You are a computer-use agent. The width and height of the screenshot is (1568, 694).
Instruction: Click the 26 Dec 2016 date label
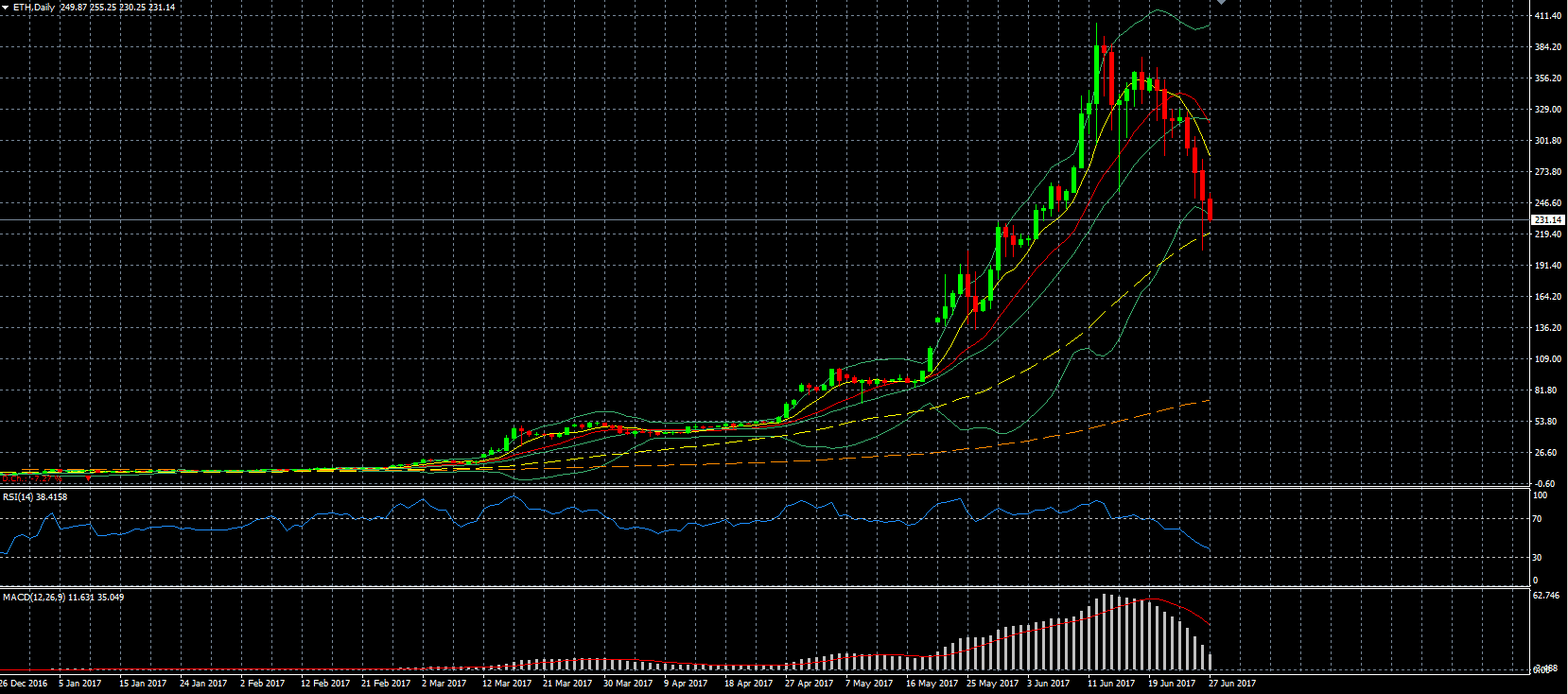pos(24,684)
